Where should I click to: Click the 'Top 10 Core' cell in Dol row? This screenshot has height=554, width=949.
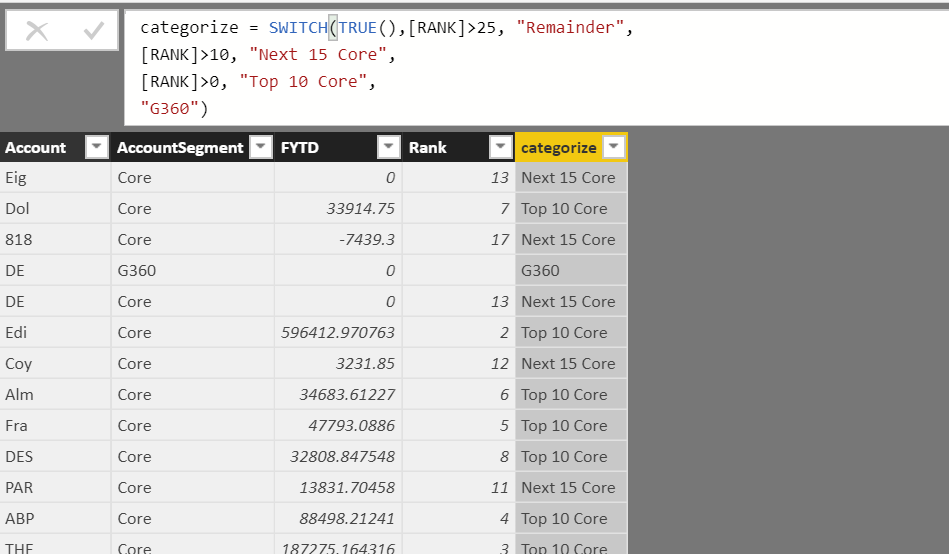pyautogui.click(x=571, y=208)
